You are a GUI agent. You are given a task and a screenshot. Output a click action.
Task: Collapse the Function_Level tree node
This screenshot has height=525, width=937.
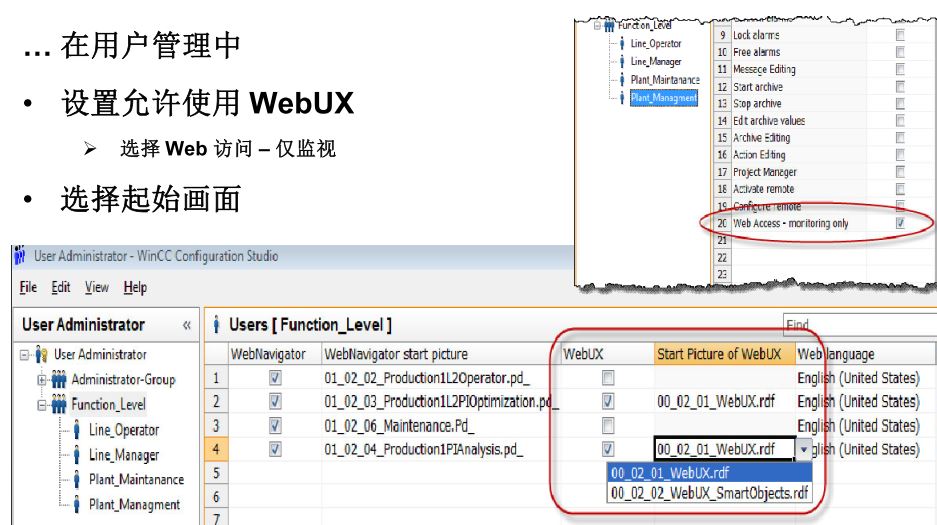(x=42, y=404)
